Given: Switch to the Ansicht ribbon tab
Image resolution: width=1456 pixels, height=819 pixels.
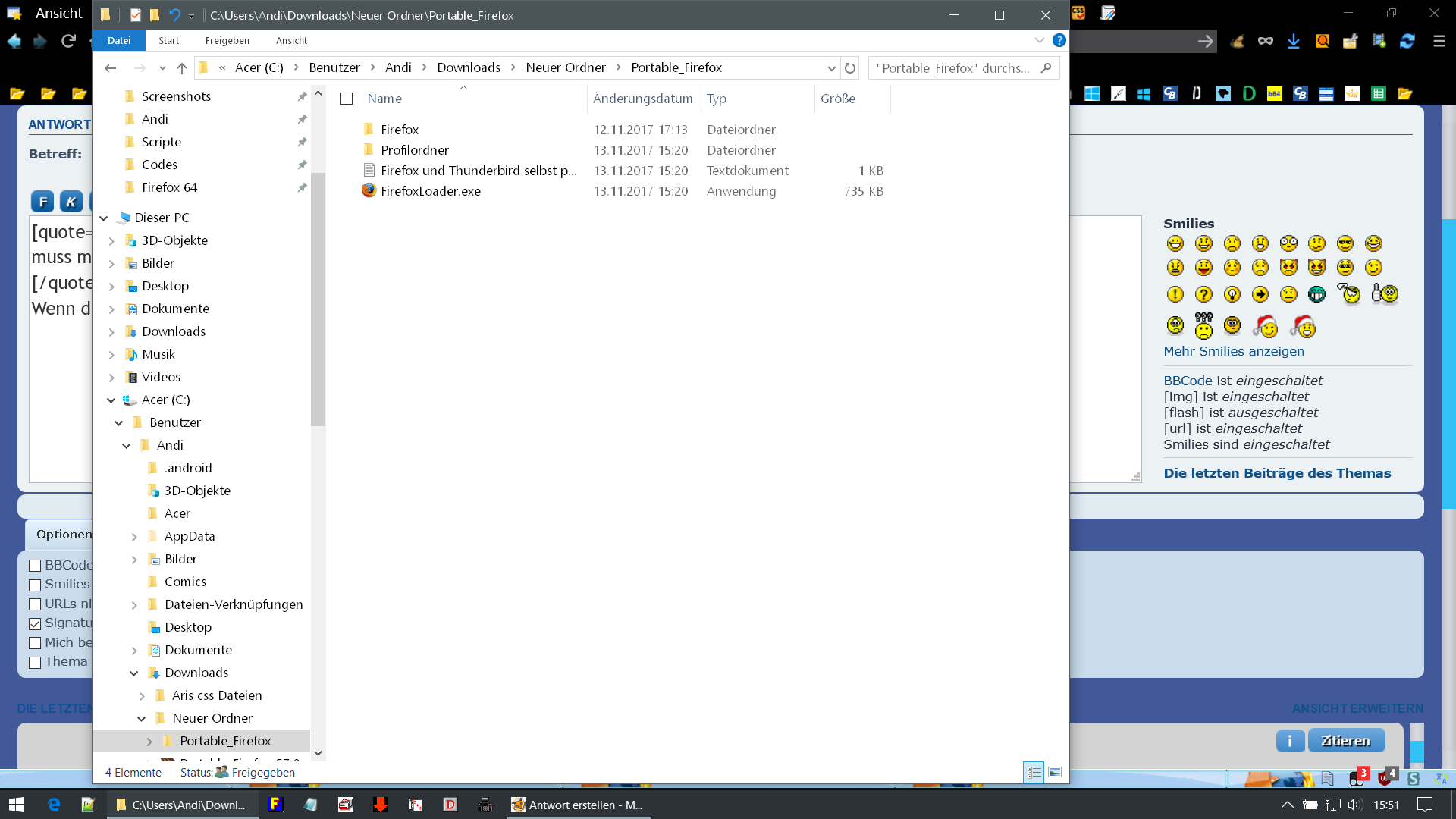Looking at the screenshot, I should (x=291, y=41).
